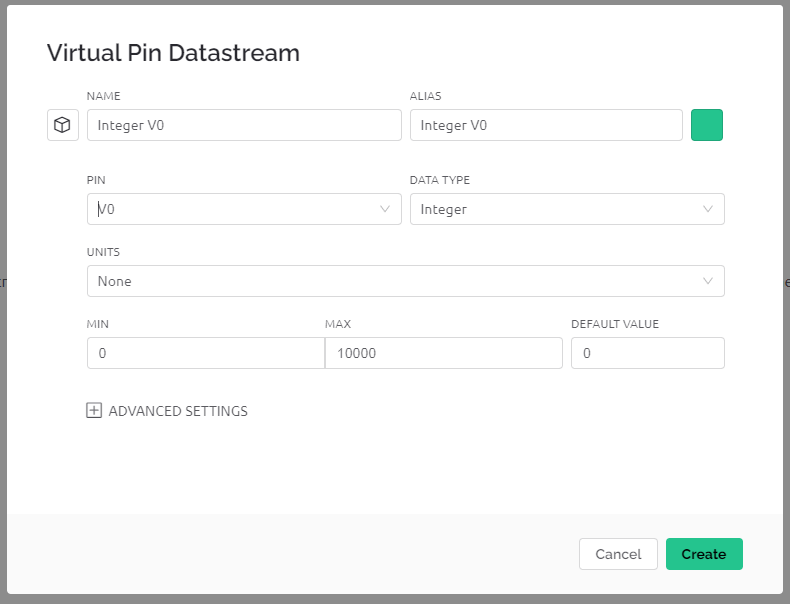The height and width of the screenshot is (604, 790).
Task: Click the Create button
Action: tap(704, 554)
